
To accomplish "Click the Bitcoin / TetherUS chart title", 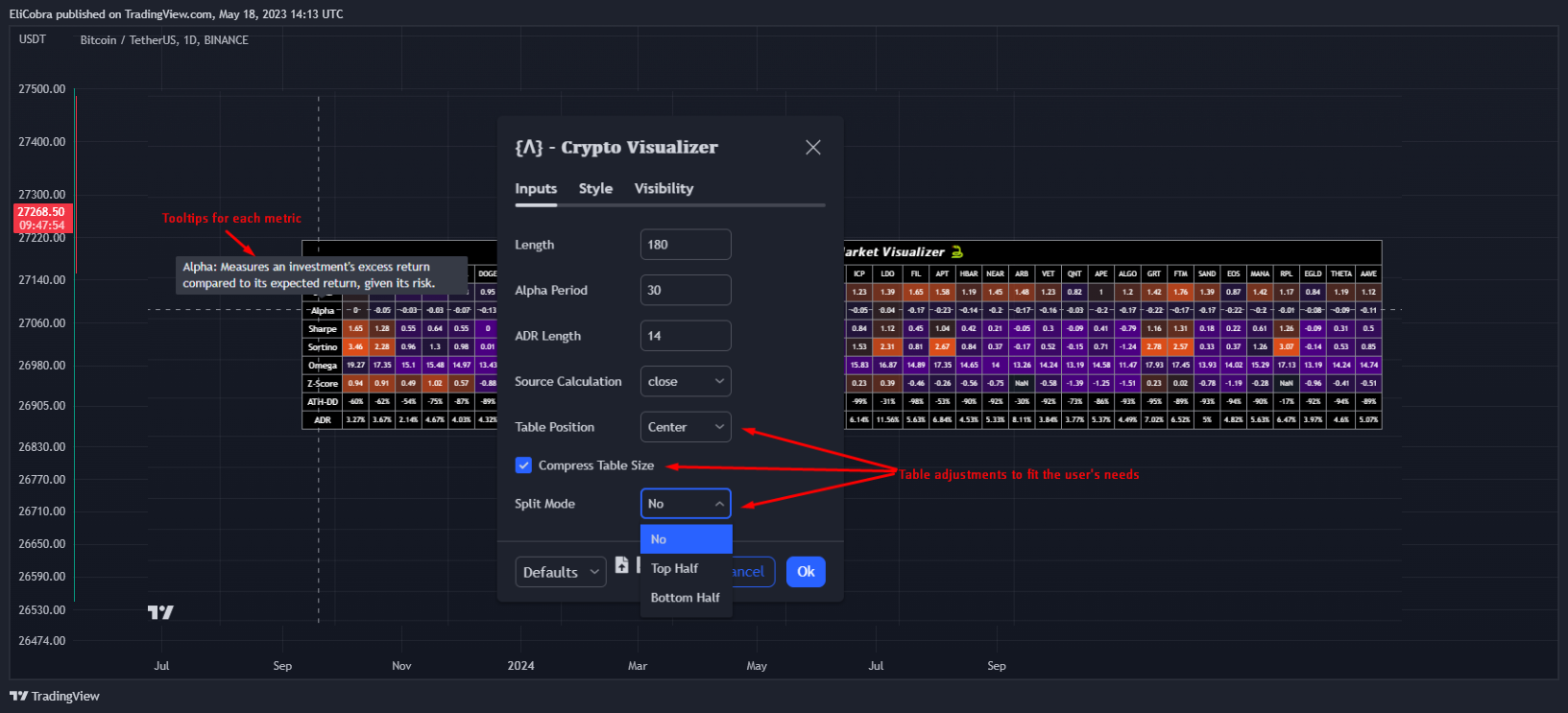I will click(164, 40).
